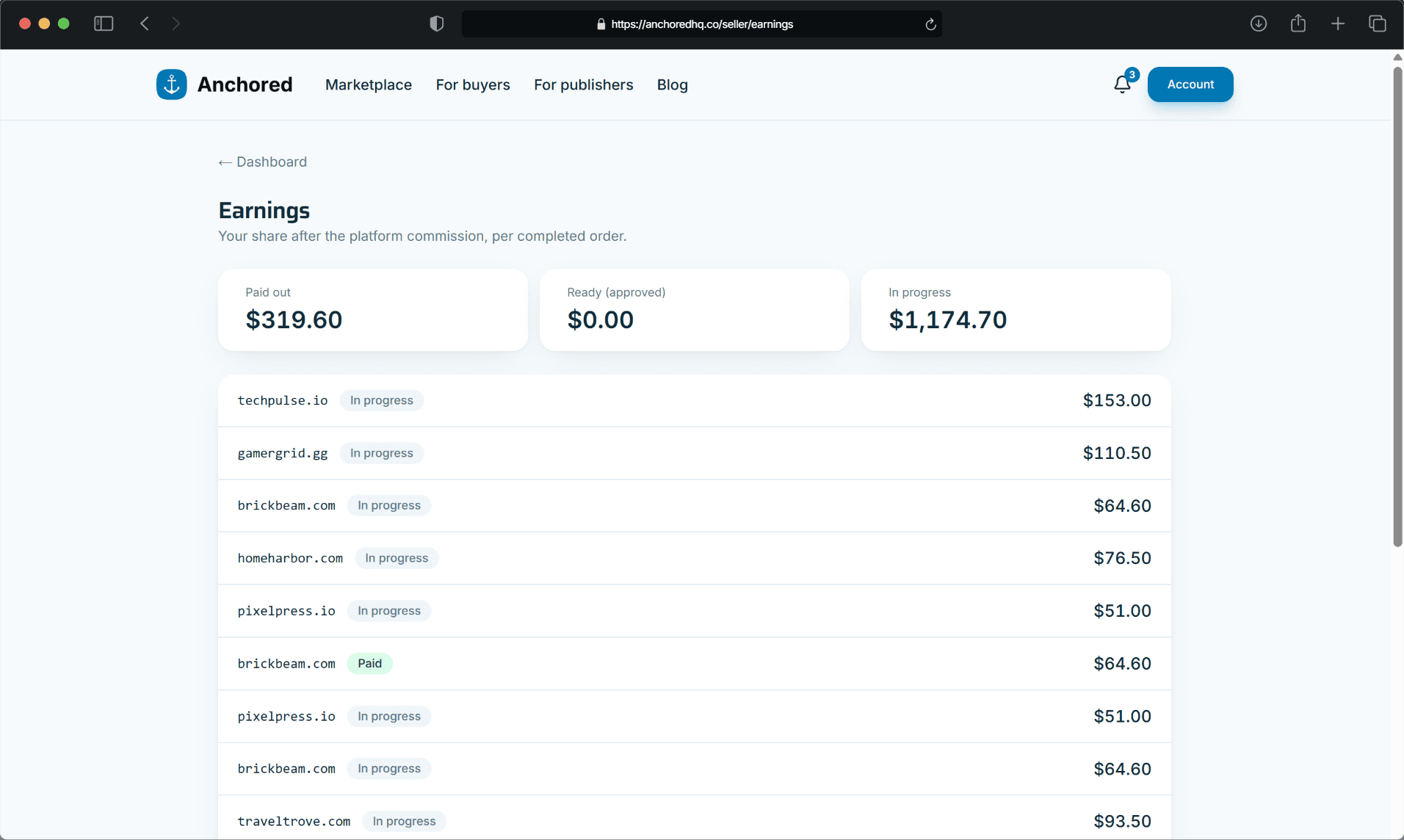Open the For buyers nav item
This screenshot has height=840, width=1404.
(x=473, y=84)
